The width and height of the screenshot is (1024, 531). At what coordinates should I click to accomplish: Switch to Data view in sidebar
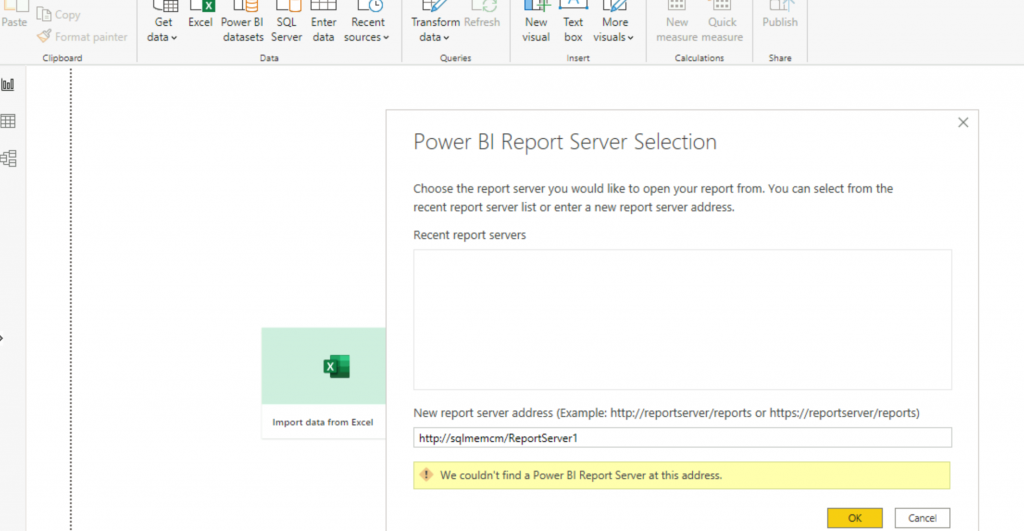8,121
